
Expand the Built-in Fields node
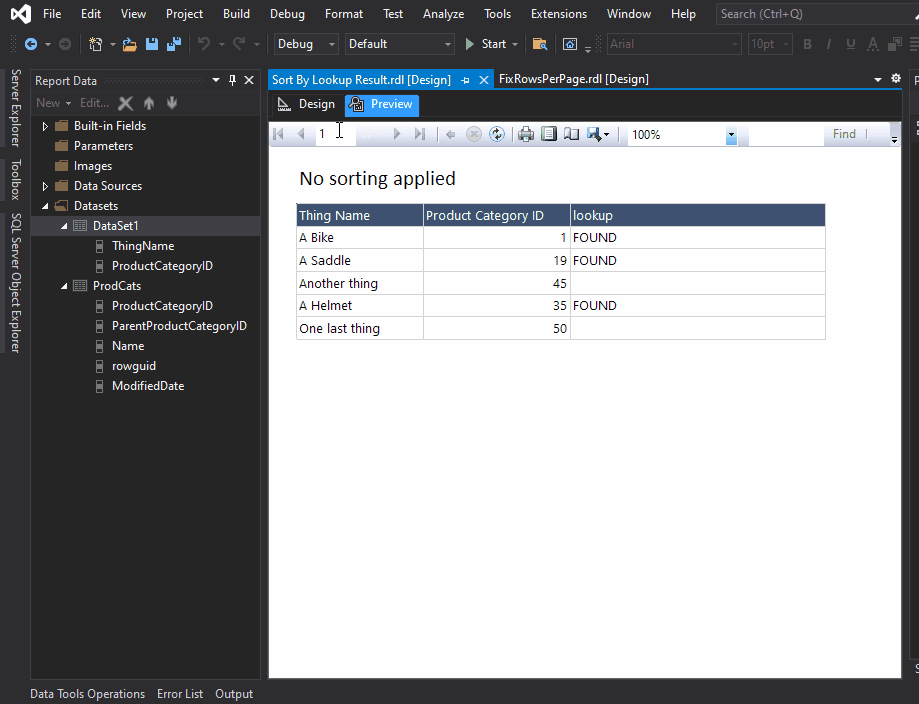click(x=43, y=125)
